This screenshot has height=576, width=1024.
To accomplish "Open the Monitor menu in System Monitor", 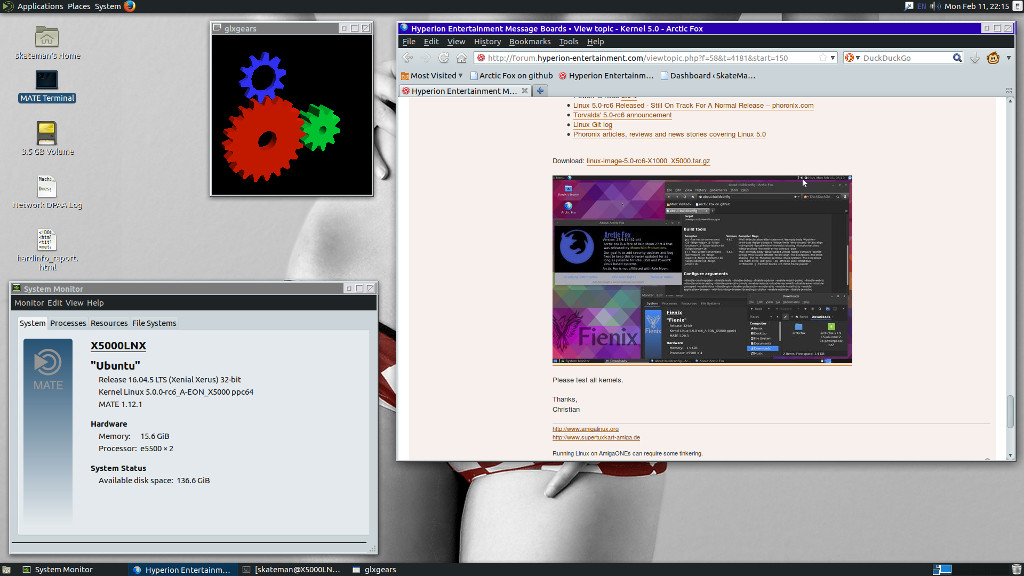I will (29, 303).
